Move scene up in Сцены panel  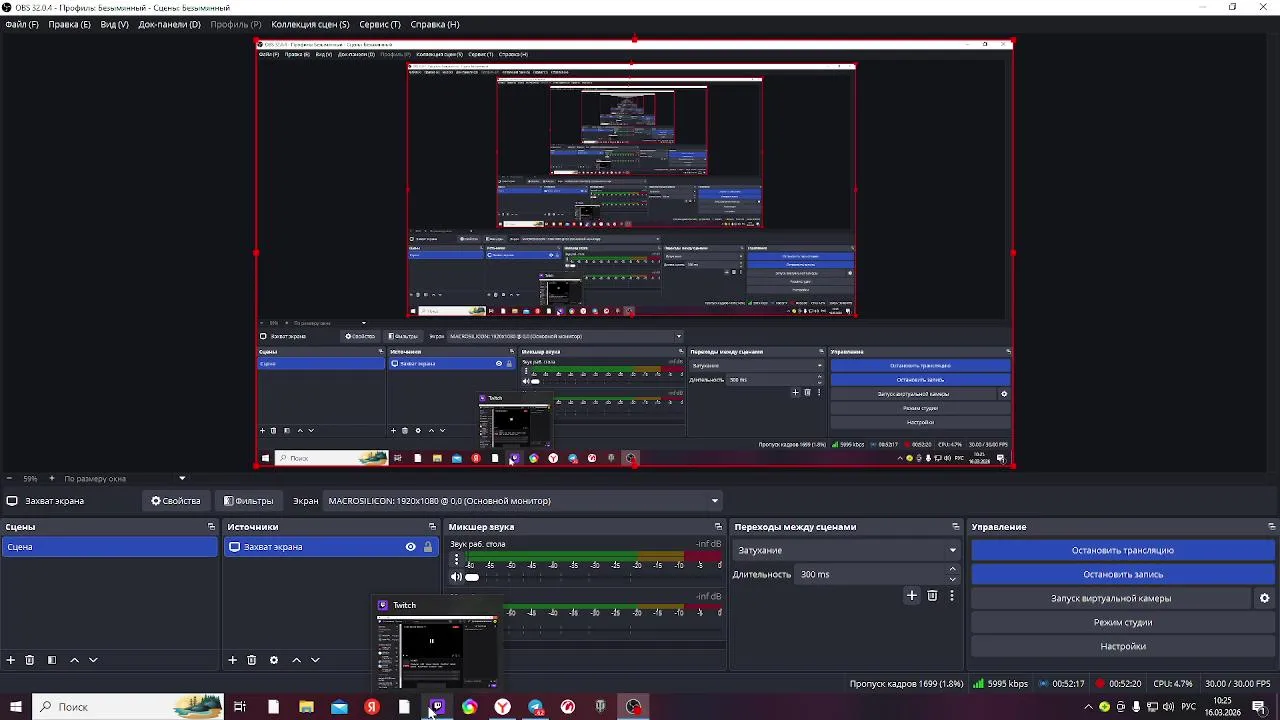74,660
